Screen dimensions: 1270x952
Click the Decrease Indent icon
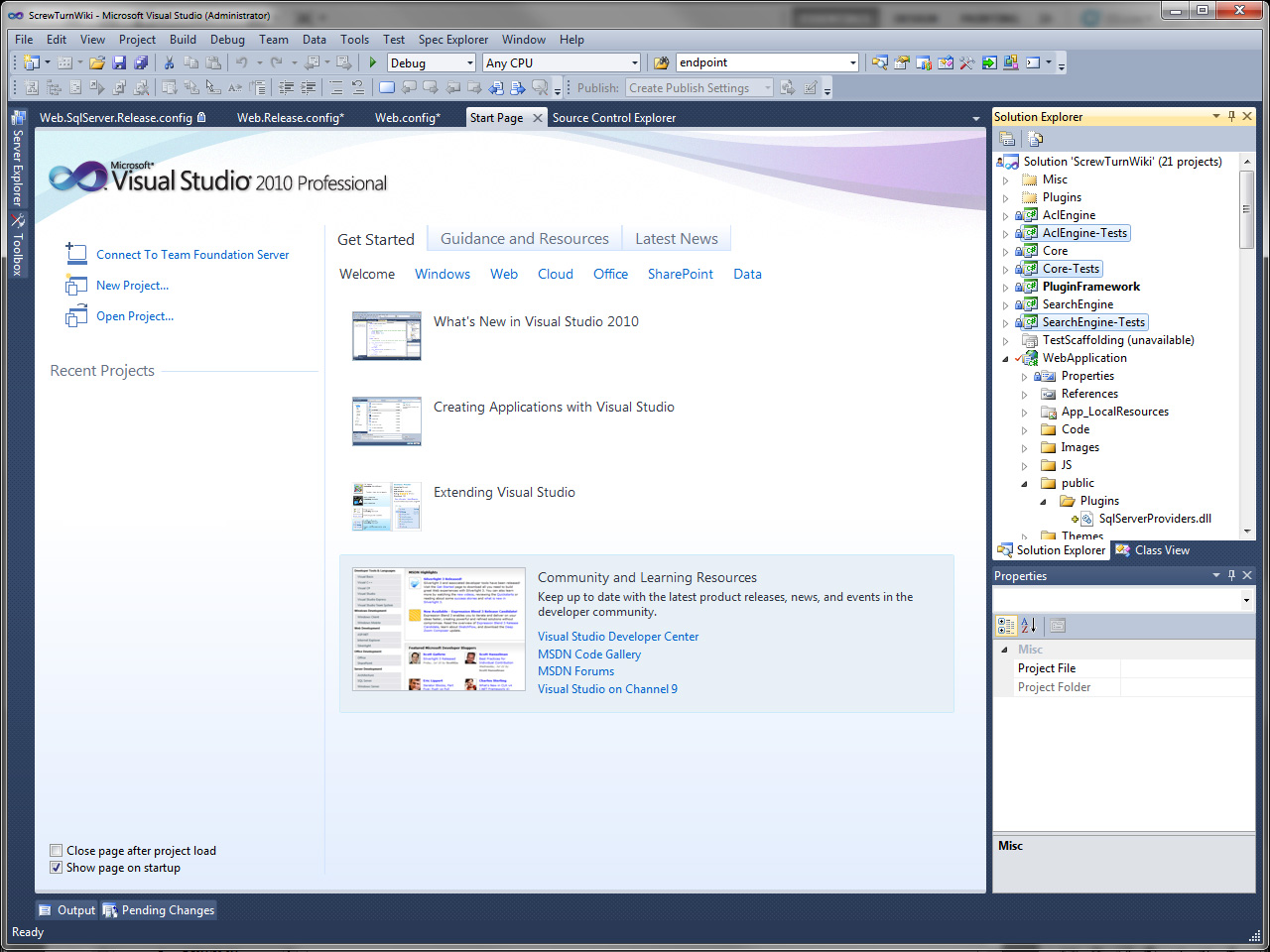click(287, 87)
